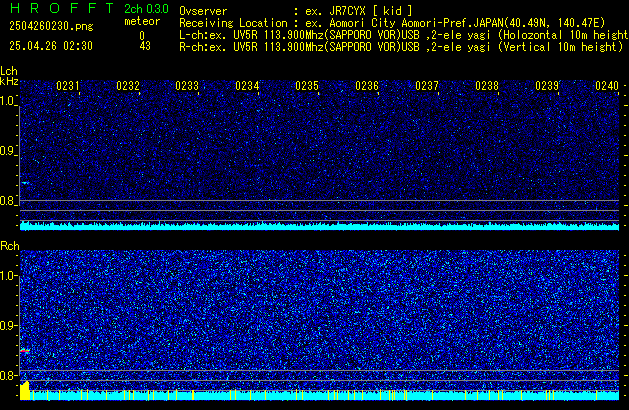The image size is (629, 410).
Task: Click the 0235 time marker
Action: click(x=307, y=86)
